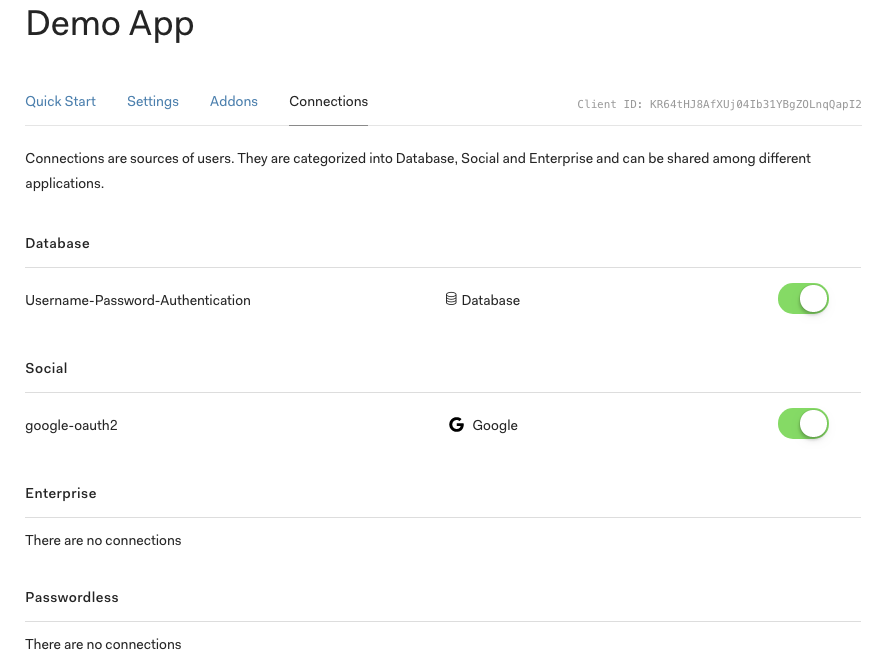Open the Username-Password-Authentication connection name
889x667 pixels.
pos(138,300)
